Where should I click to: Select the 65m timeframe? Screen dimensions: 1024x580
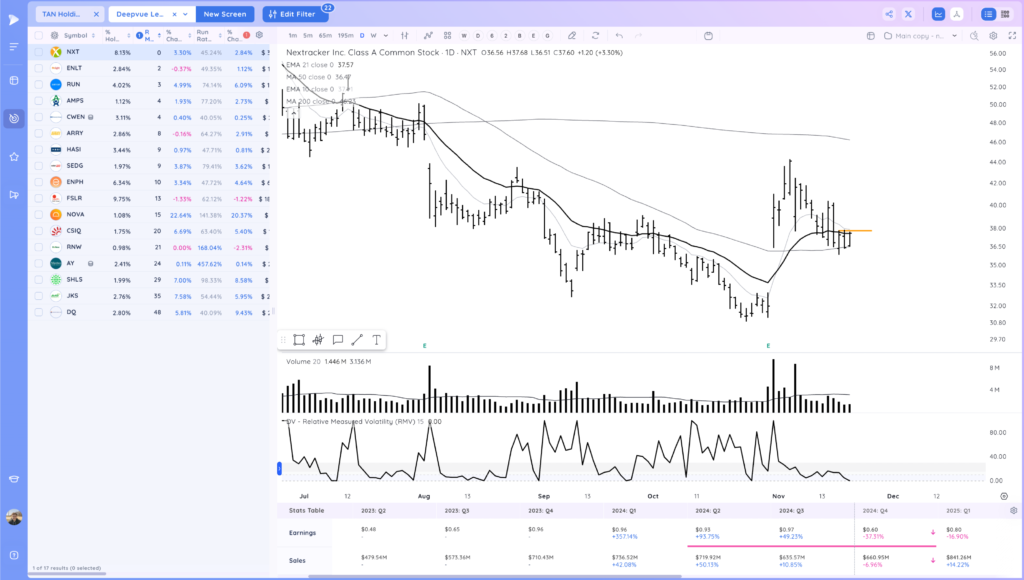pos(325,36)
